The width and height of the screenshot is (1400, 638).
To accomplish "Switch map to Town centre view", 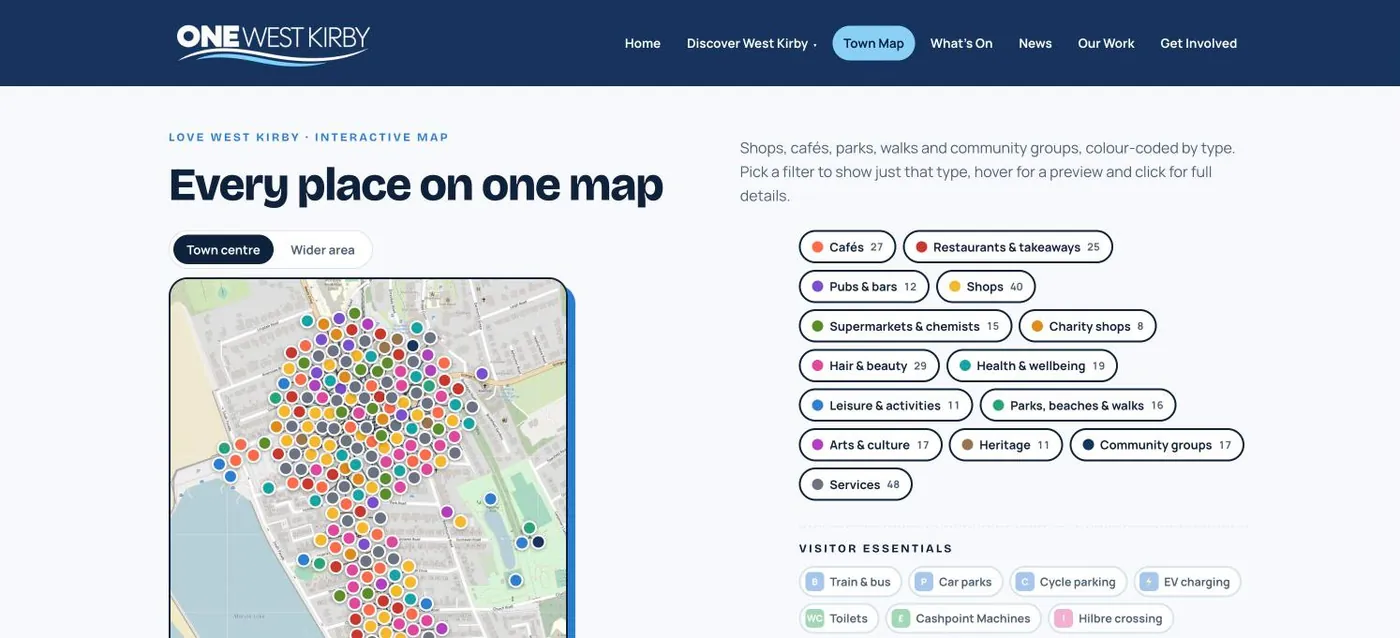I will [x=223, y=250].
